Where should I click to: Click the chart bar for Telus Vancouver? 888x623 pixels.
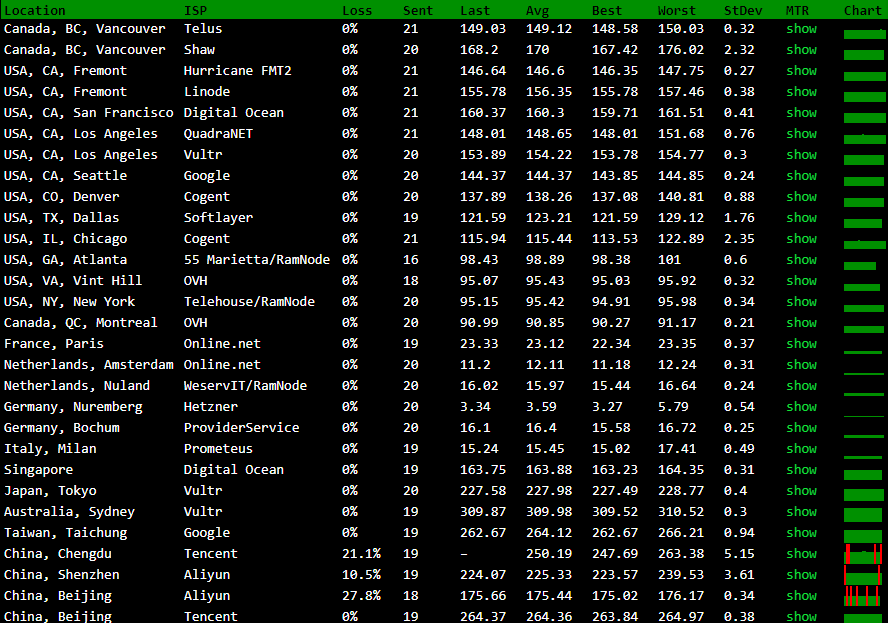864,35
